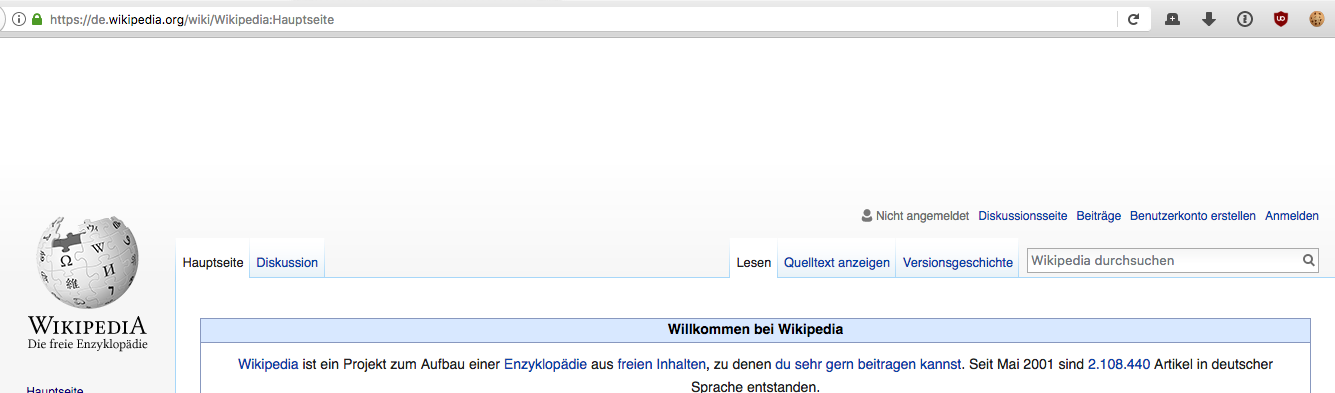1335x393 pixels.
Task: Open the Enzyklopädie link
Action: [545, 364]
